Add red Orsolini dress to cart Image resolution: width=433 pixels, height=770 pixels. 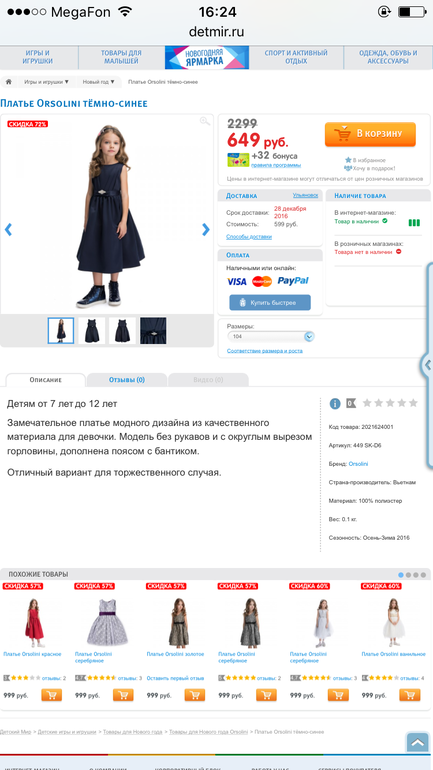(52, 695)
